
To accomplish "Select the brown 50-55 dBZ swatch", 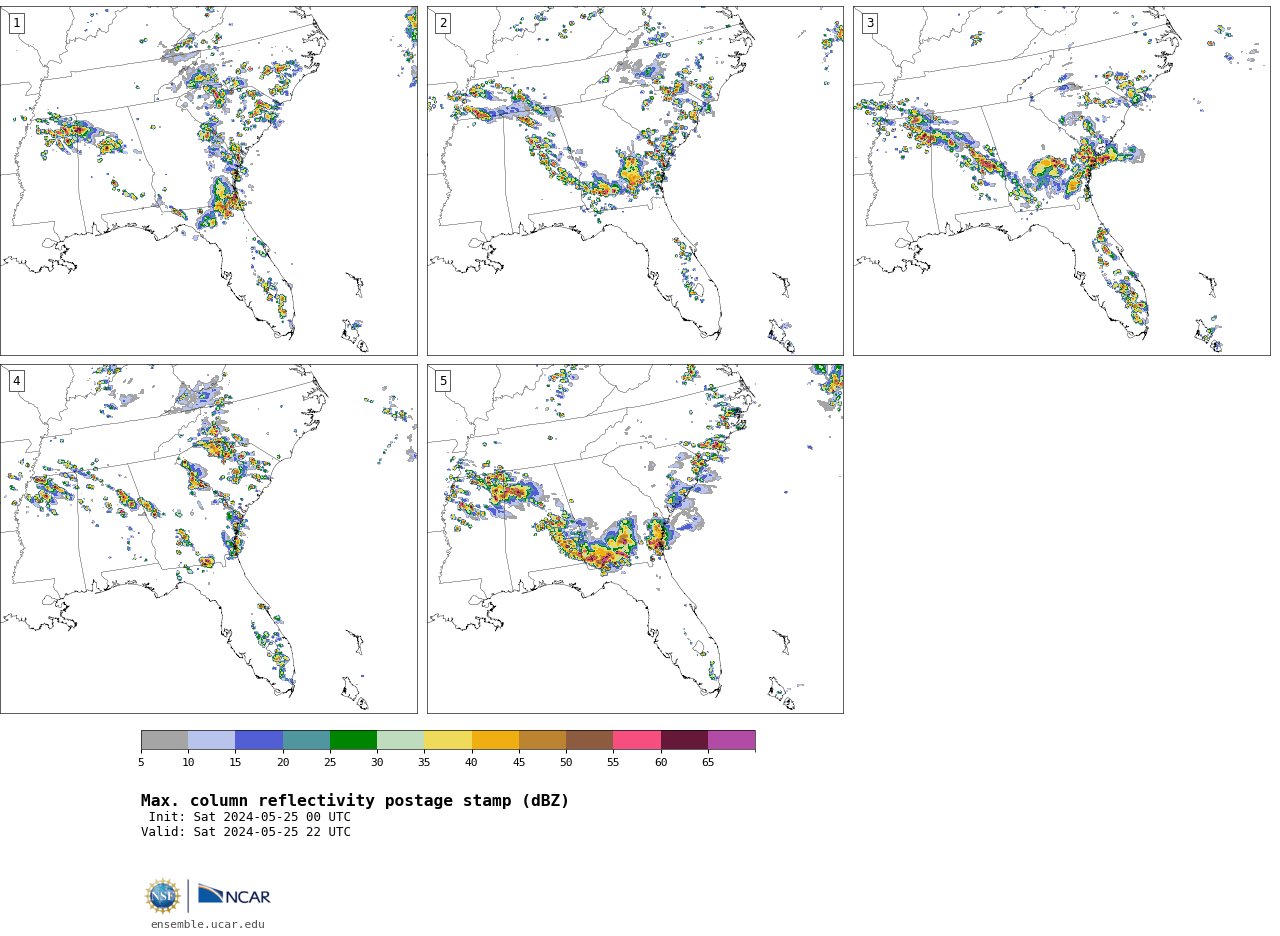I will [x=589, y=740].
